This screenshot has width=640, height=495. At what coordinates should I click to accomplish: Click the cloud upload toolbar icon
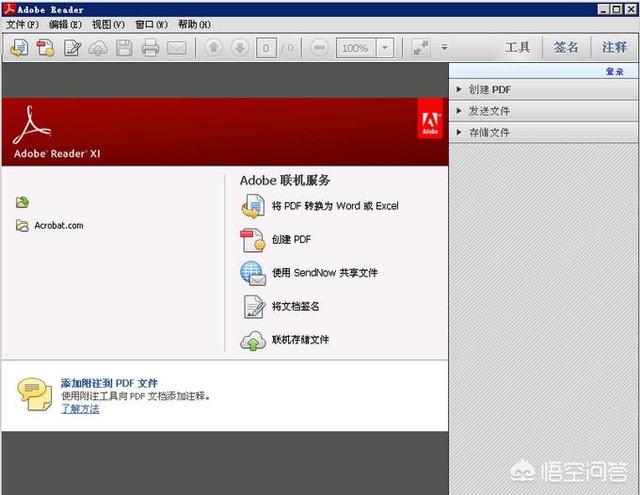(98, 48)
